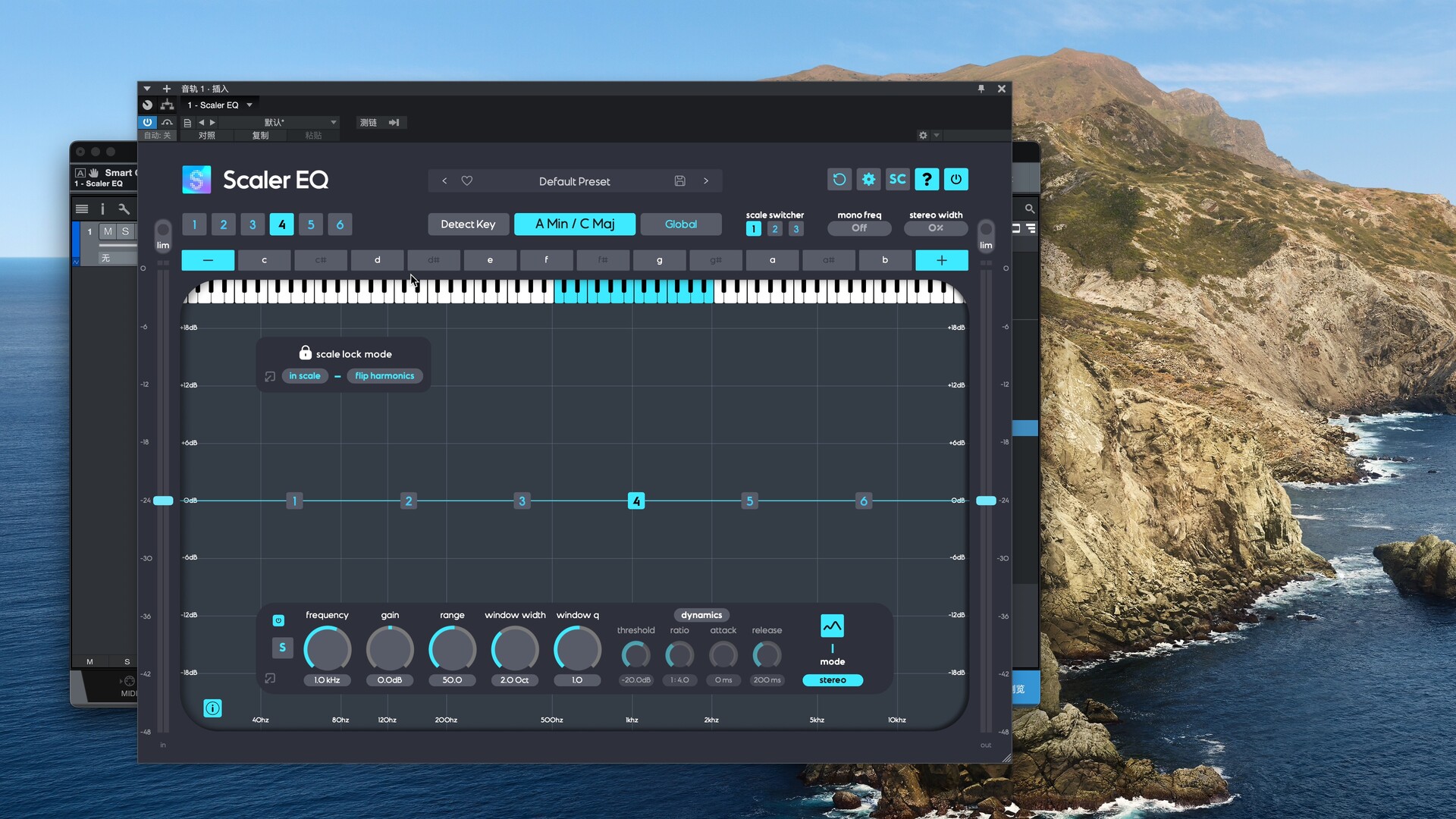Click the frequency knob
1456x819 pixels.
point(328,650)
